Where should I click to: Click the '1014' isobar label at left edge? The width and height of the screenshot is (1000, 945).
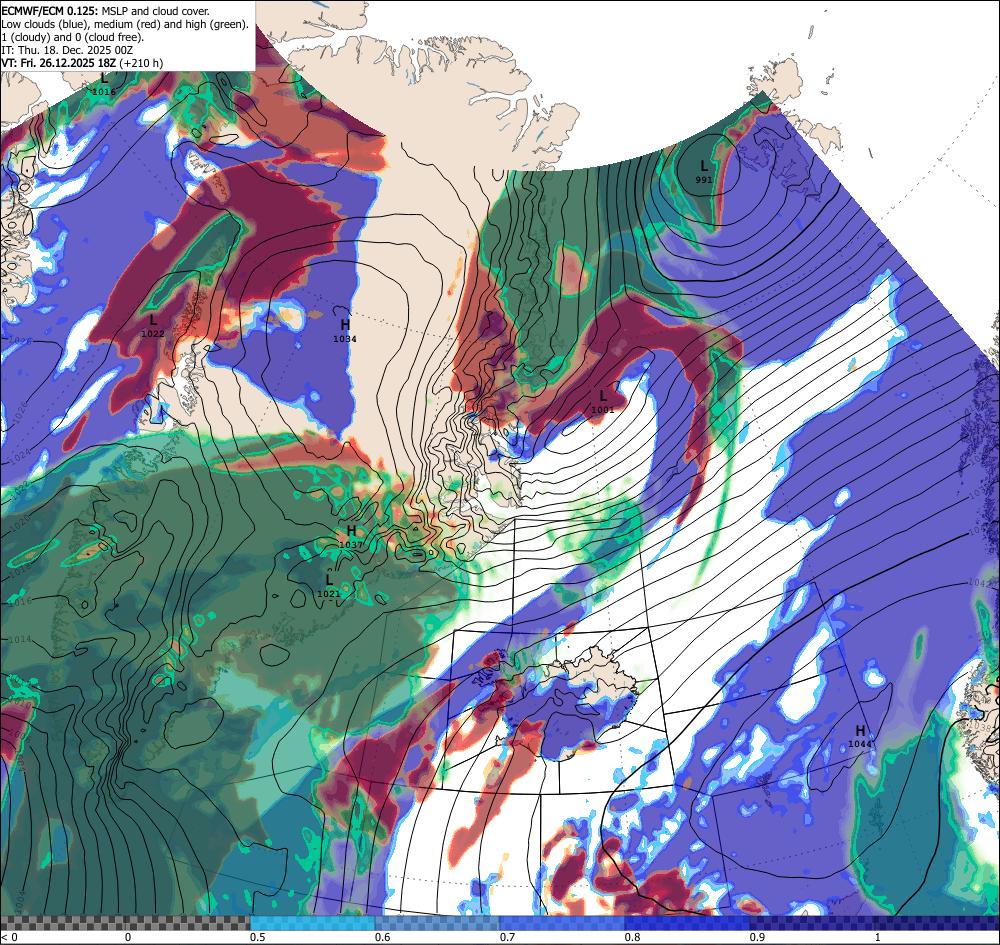tap(20, 640)
